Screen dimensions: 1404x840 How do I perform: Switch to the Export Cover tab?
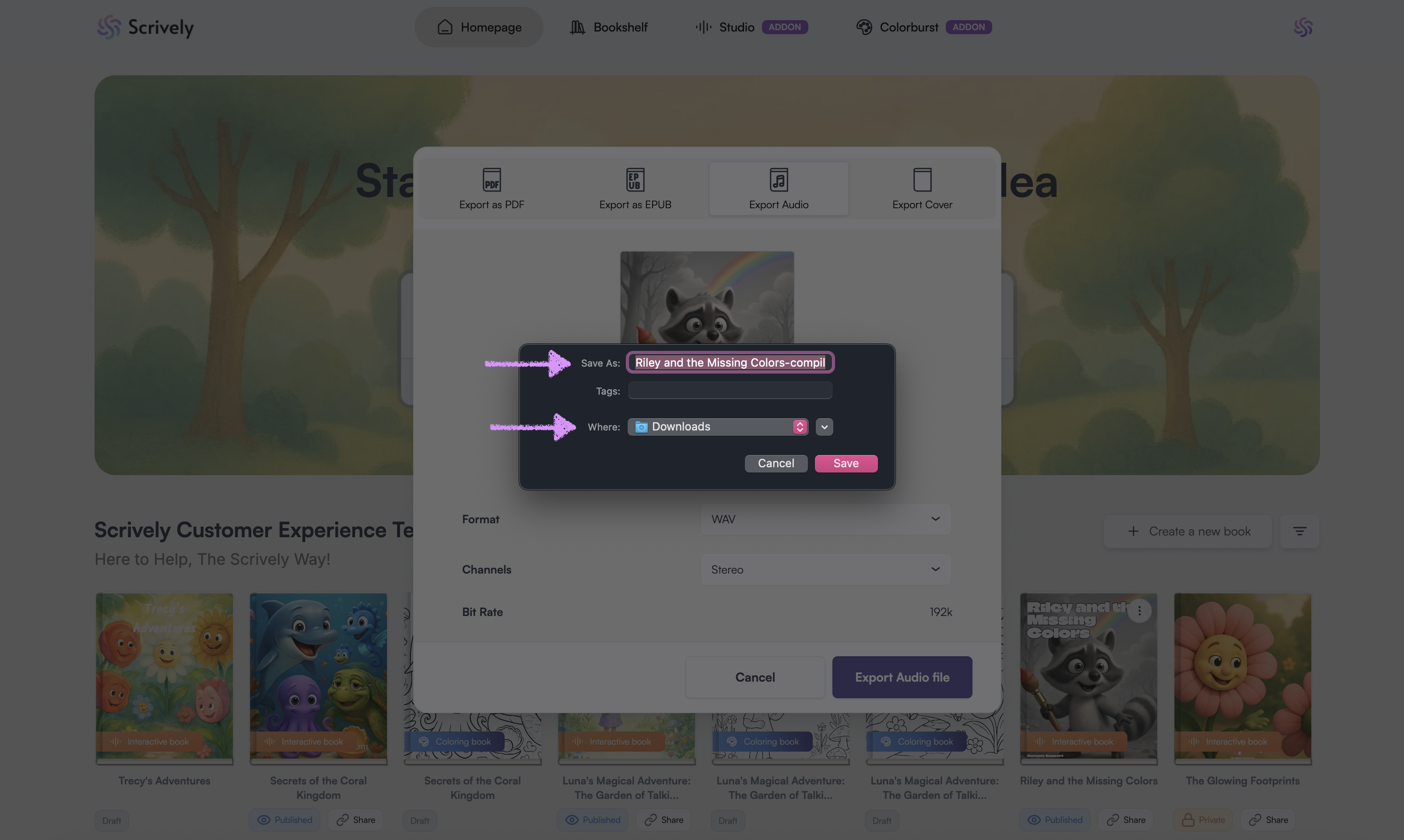point(922,189)
